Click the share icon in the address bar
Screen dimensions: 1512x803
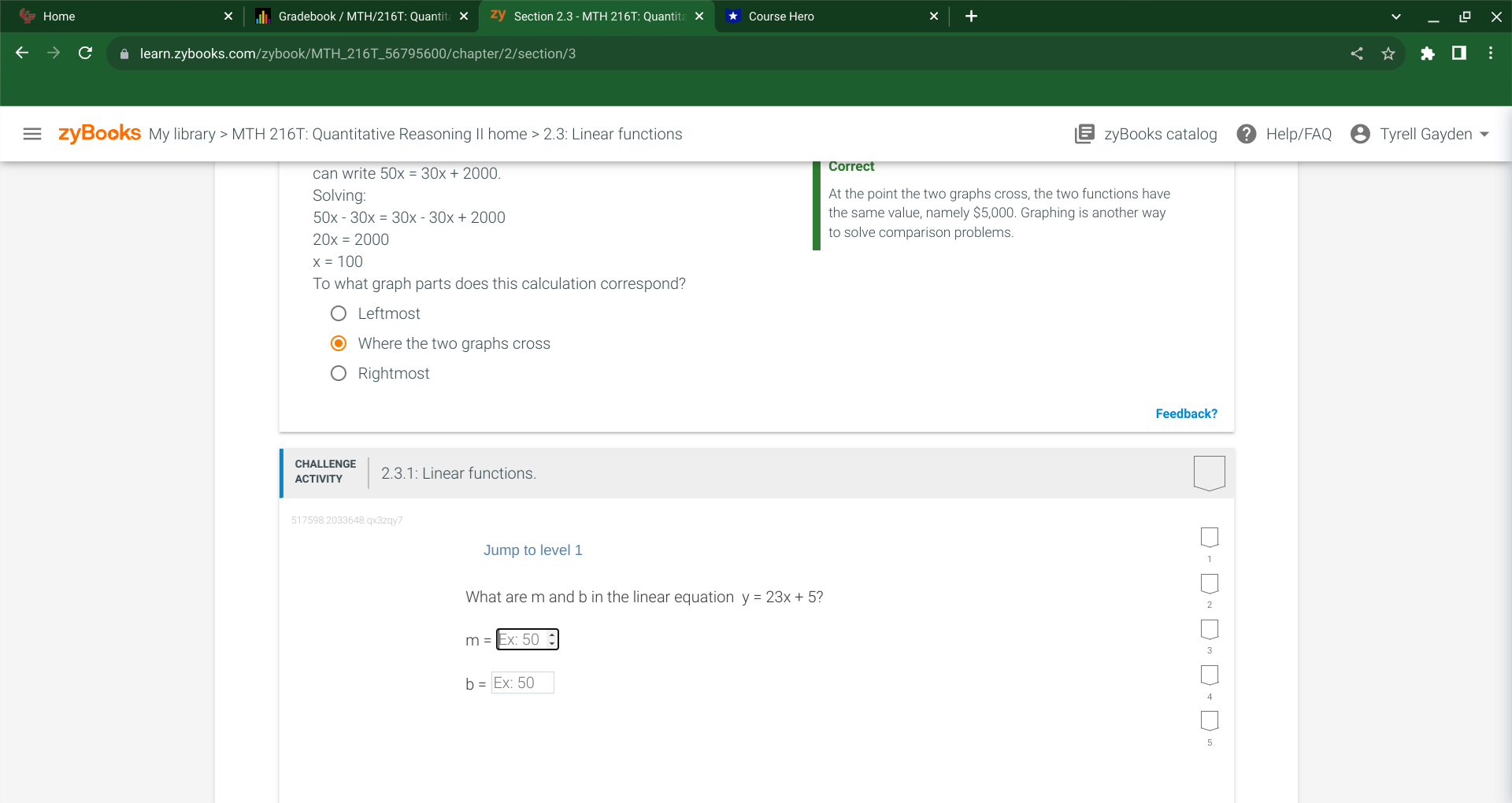point(1357,54)
